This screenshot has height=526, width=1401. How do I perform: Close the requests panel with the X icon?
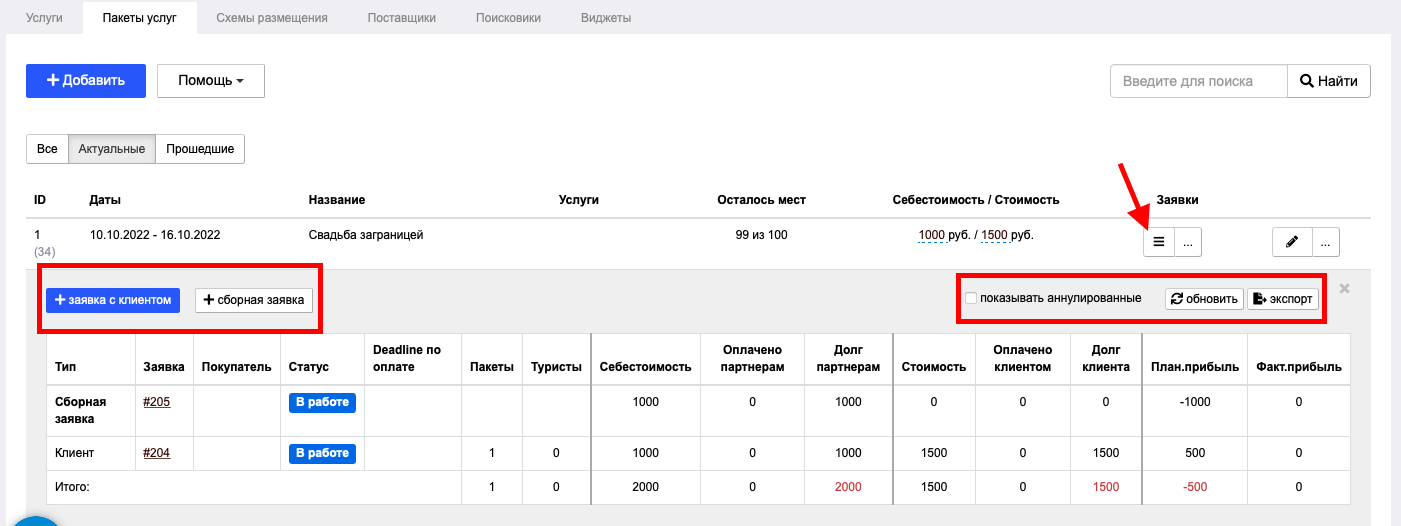click(x=1344, y=289)
